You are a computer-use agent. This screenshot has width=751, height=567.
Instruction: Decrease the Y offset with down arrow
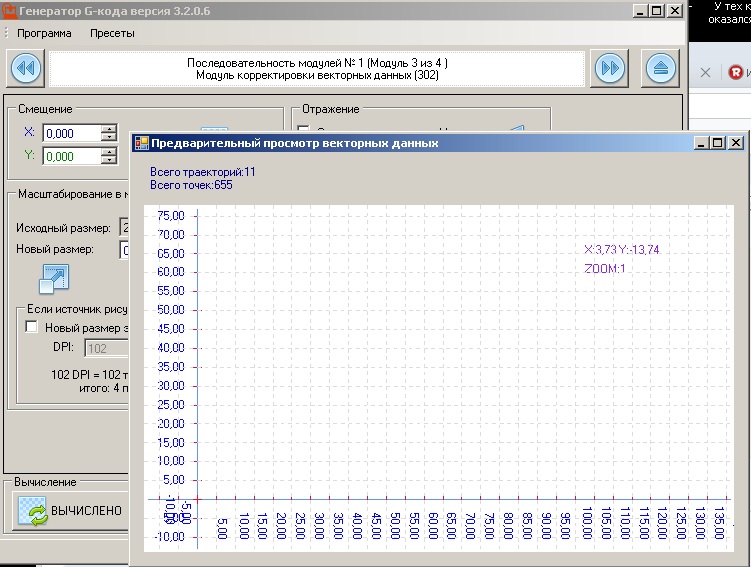pos(108,160)
